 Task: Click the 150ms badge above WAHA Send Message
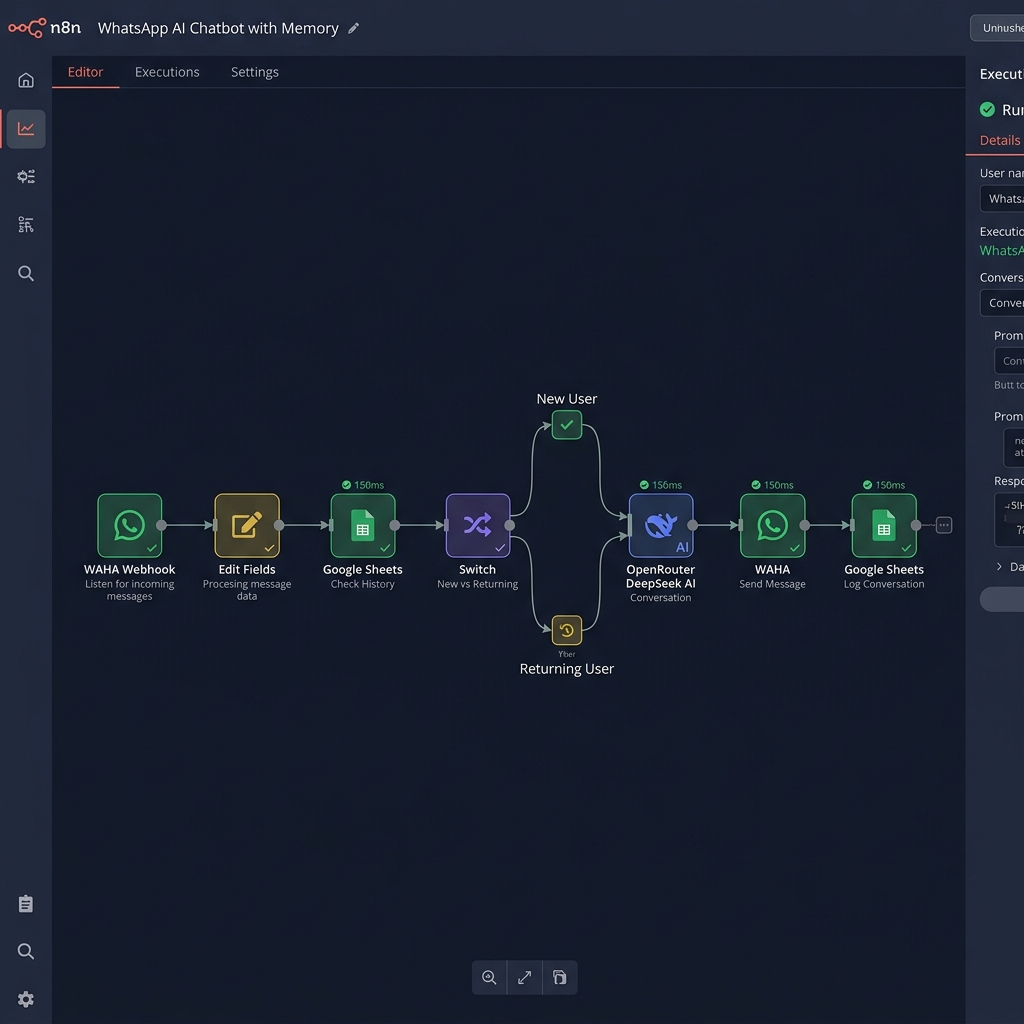(x=773, y=485)
